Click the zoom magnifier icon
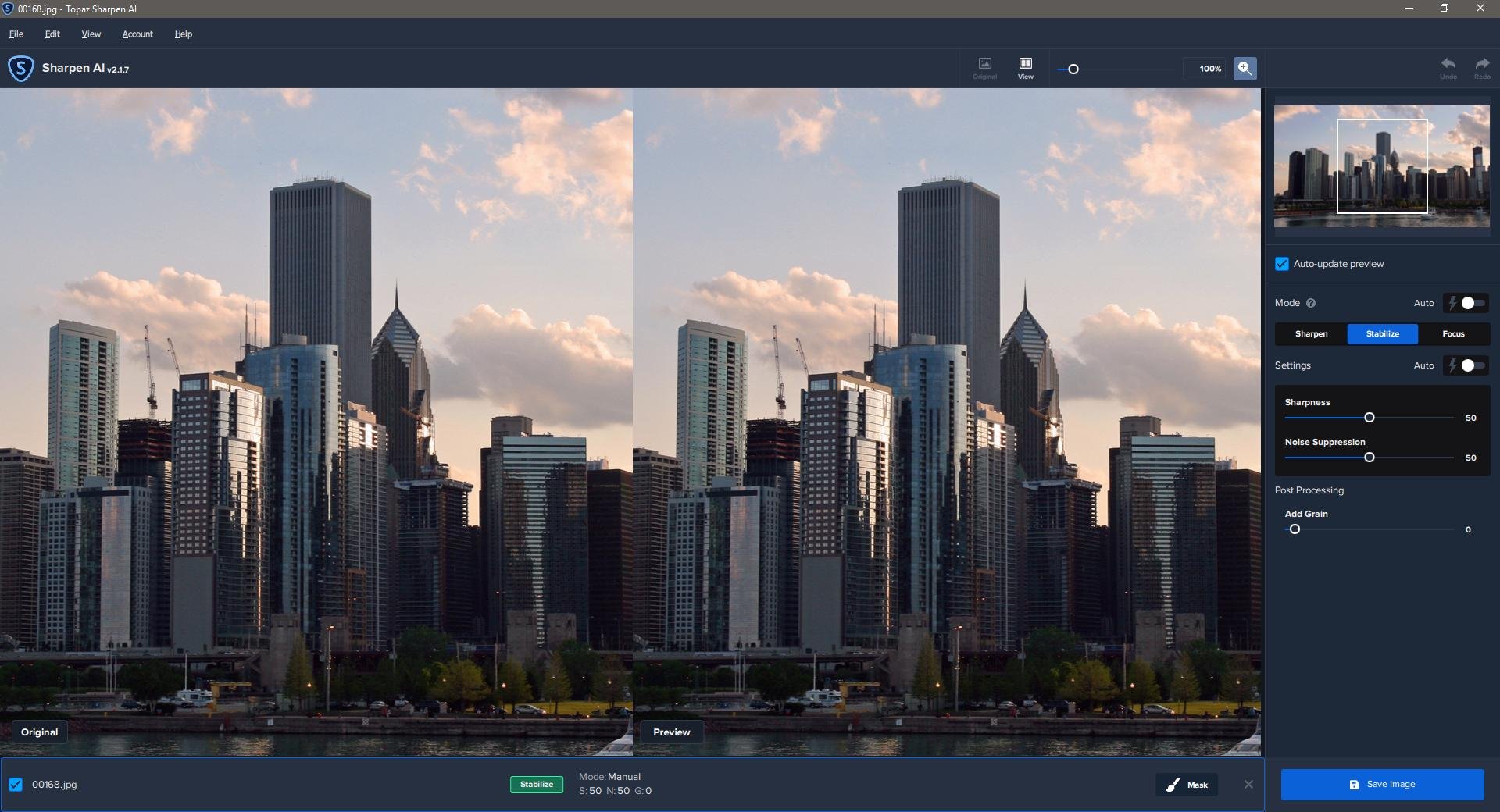Image resolution: width=1500 pixels, height=812 pixels. (1245, 69)
